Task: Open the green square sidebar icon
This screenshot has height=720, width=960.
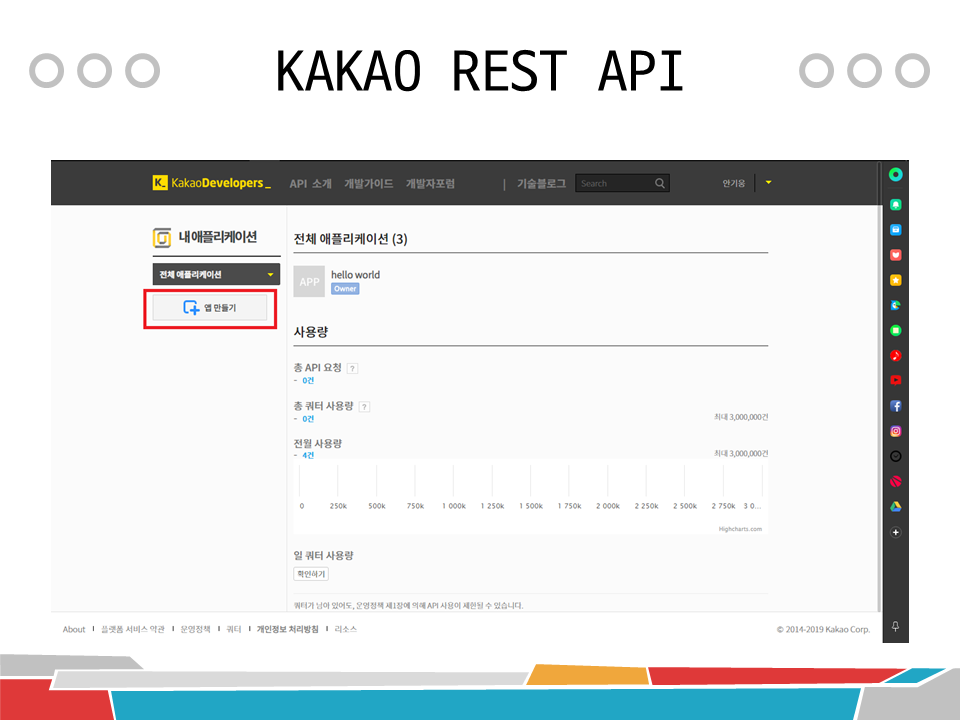Action: (x=896, y=331)
